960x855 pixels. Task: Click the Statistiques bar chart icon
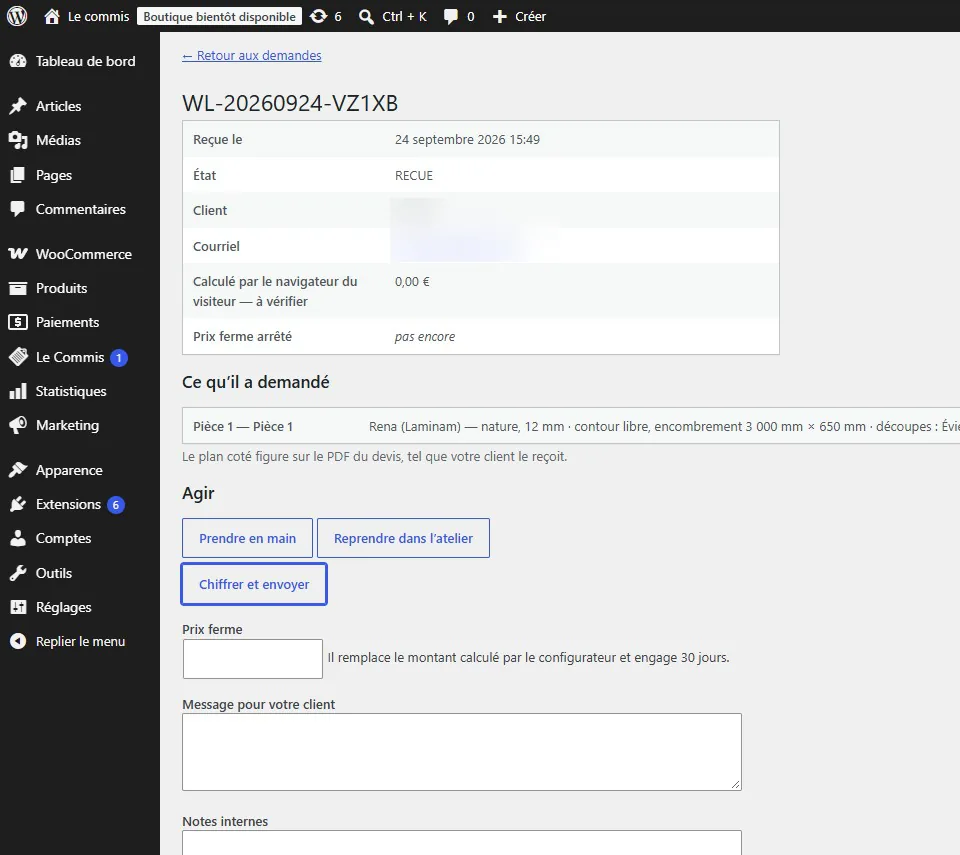pos(18,391)
